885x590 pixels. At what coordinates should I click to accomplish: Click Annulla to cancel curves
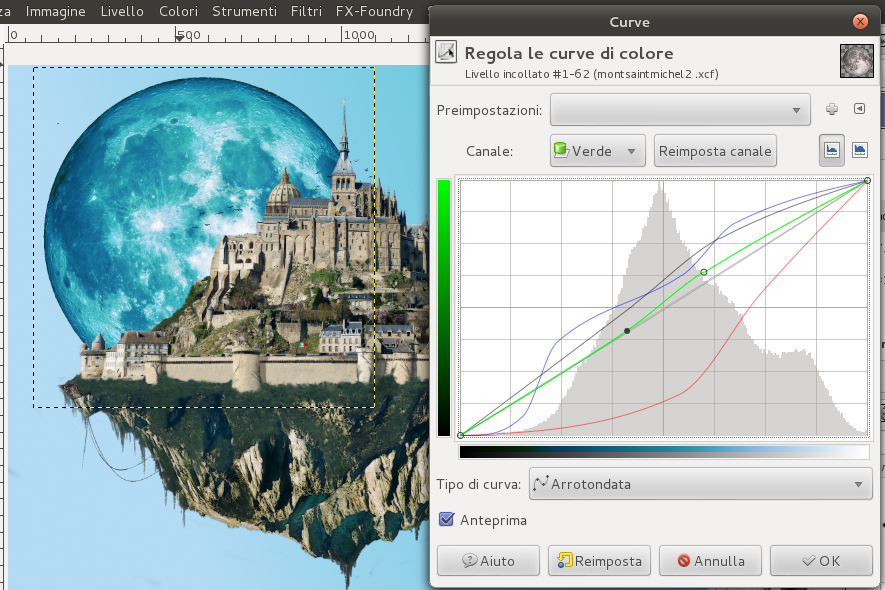tap(710, 561)
